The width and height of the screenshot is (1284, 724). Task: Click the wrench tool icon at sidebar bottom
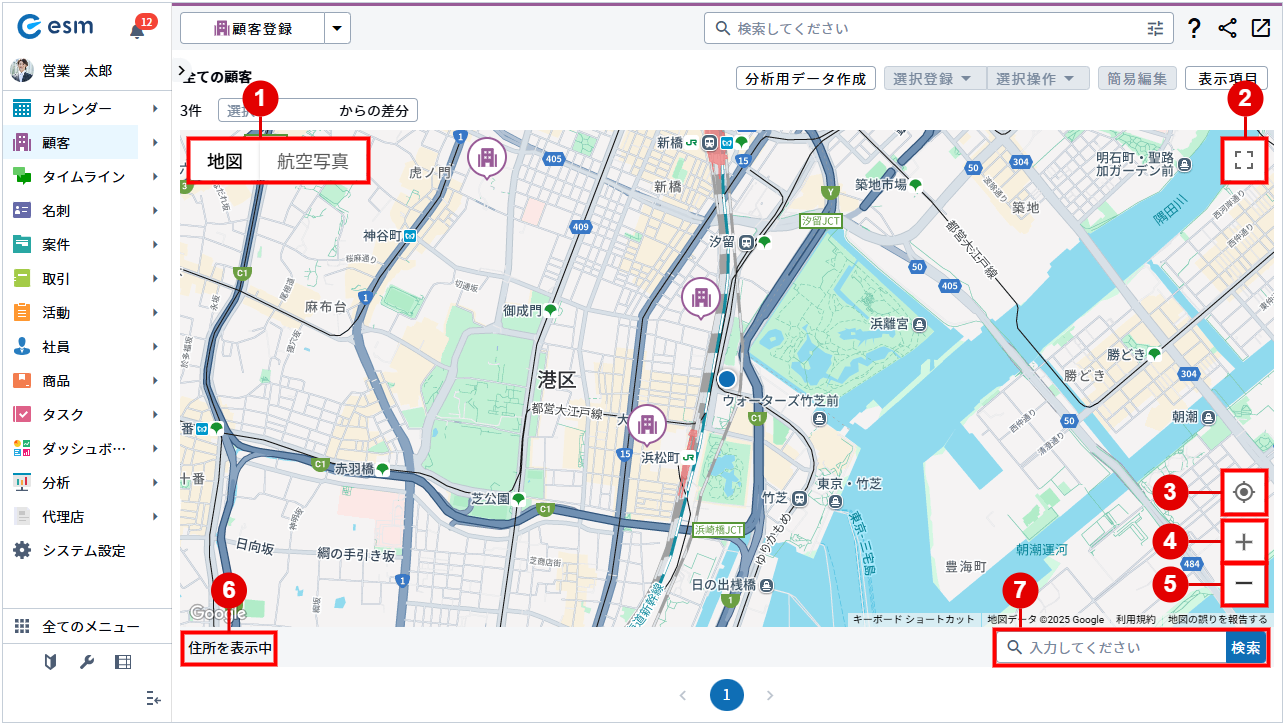tap(87, 661)
